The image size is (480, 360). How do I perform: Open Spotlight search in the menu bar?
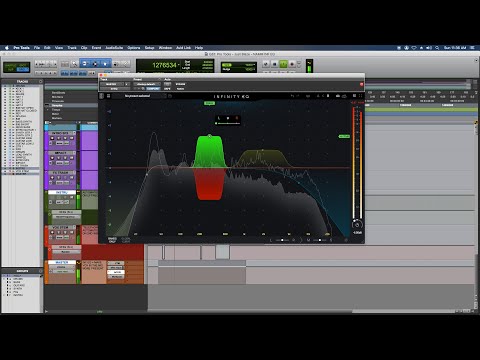(x=437, y=48)
